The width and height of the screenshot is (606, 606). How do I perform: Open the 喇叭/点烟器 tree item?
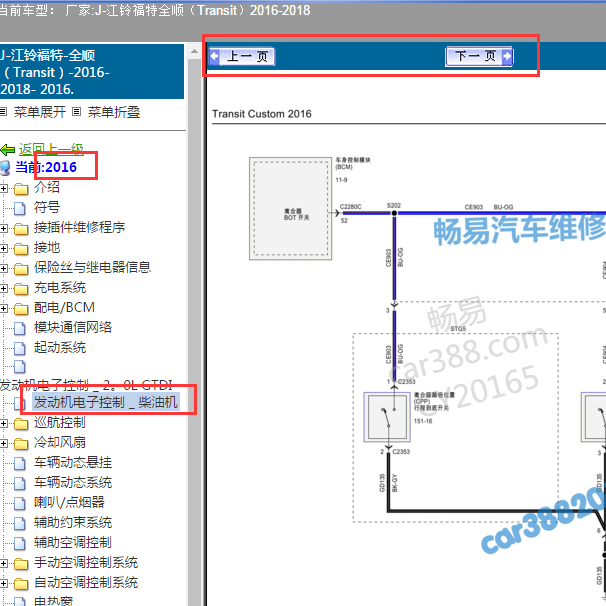pos(69,503)
